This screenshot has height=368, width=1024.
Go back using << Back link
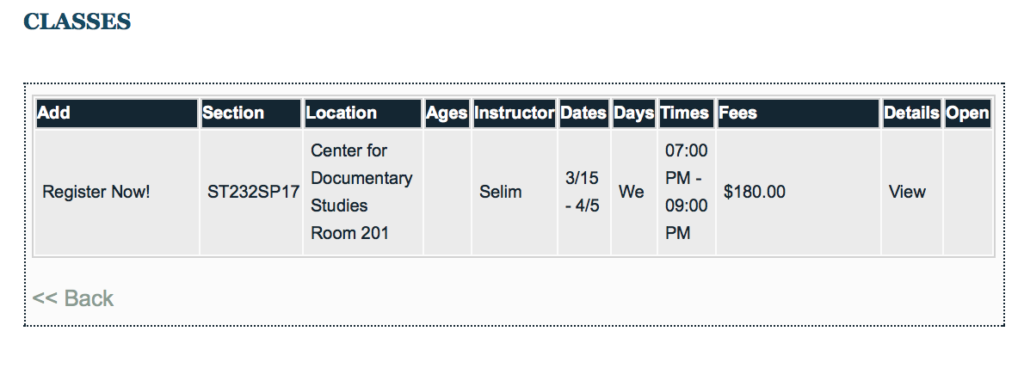(73, 298)
